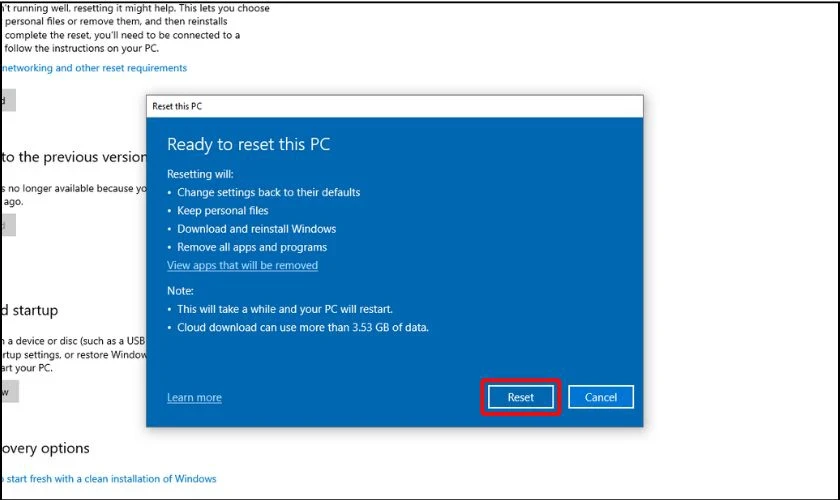The image size is (840, 500).
Task: Click the 'Keep personal files' bullet
Action: click(x=222, y=210)
